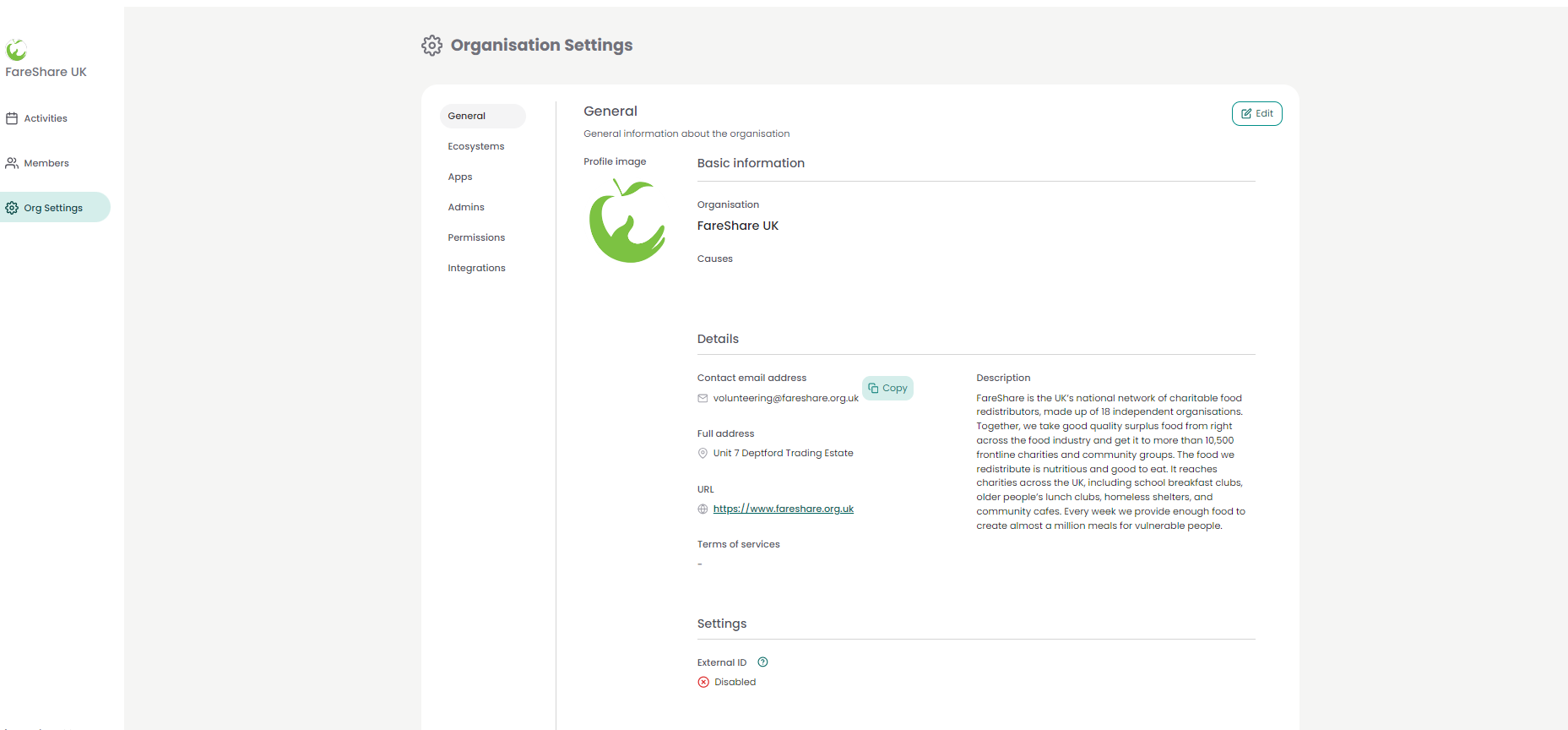
Task: Click the envelope icon beside contact email
Action: pos(703,399)
